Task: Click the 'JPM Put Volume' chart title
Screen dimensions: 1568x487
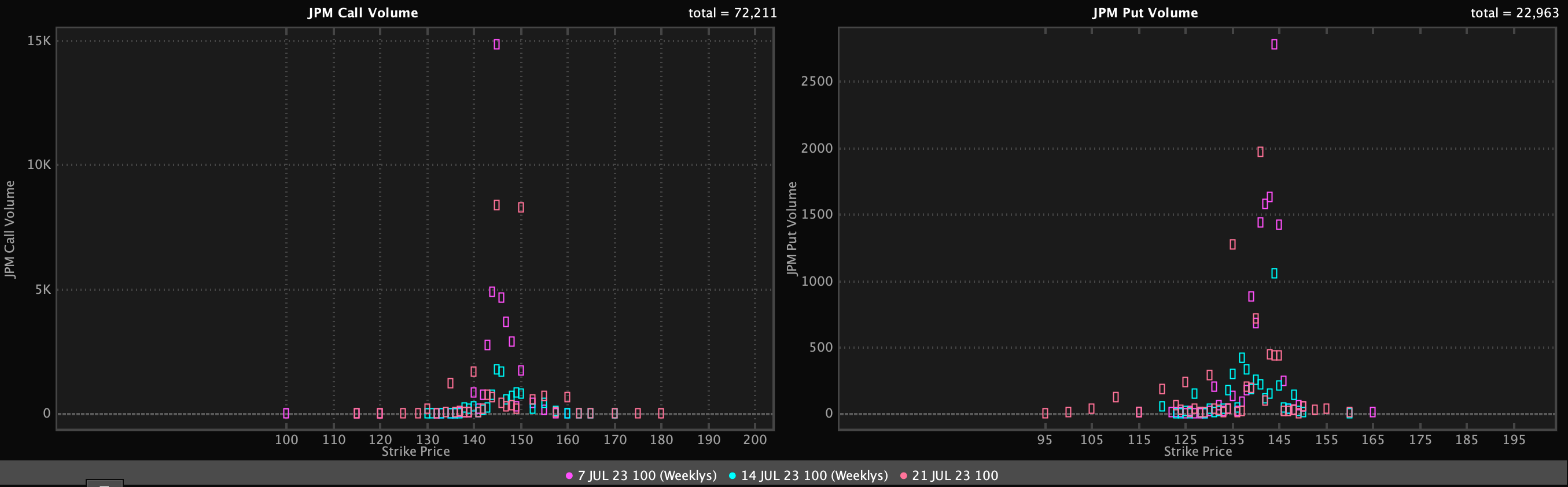Action: tap(1145, 13)
